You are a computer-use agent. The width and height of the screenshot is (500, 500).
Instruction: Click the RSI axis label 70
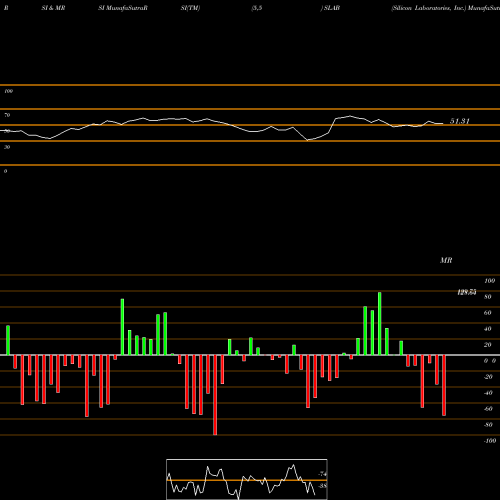pyautogui.click(x=7, y=115)
